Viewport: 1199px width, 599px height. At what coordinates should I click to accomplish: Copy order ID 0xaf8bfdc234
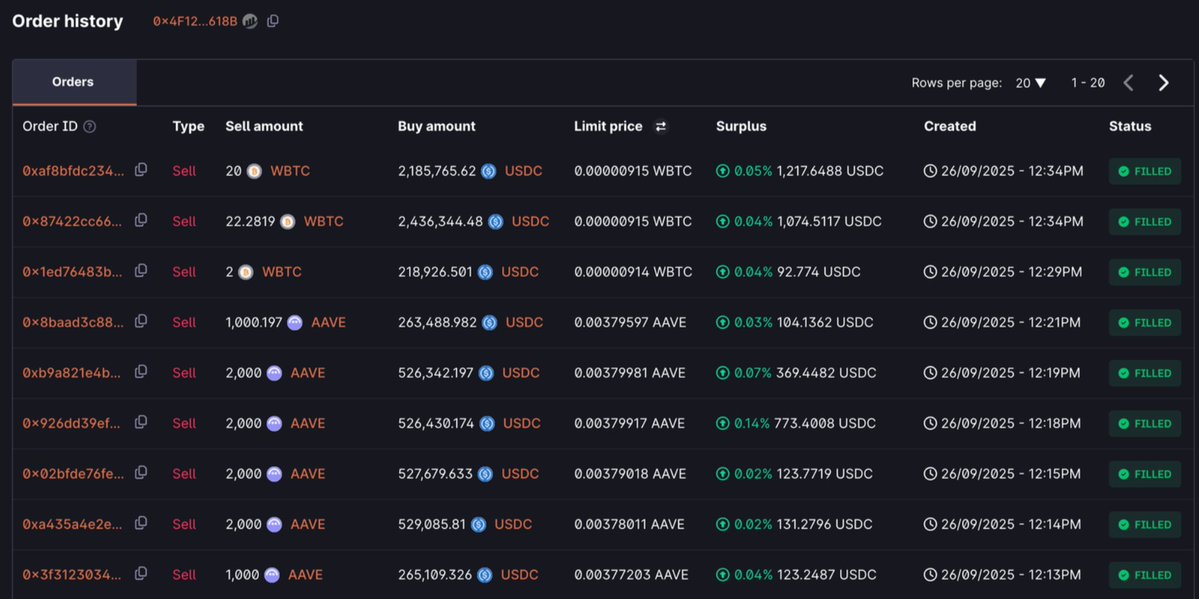click(x=141, y=170)
